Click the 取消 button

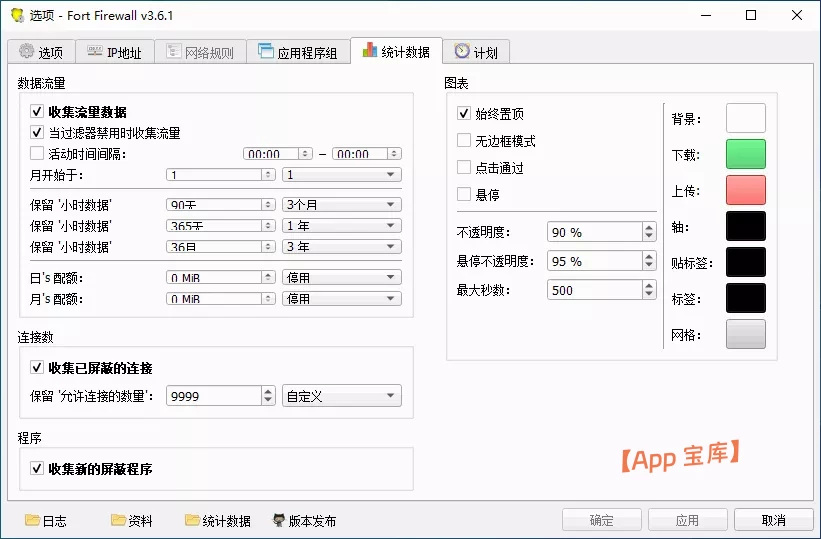pyautogui.click(x=773, y=520)
